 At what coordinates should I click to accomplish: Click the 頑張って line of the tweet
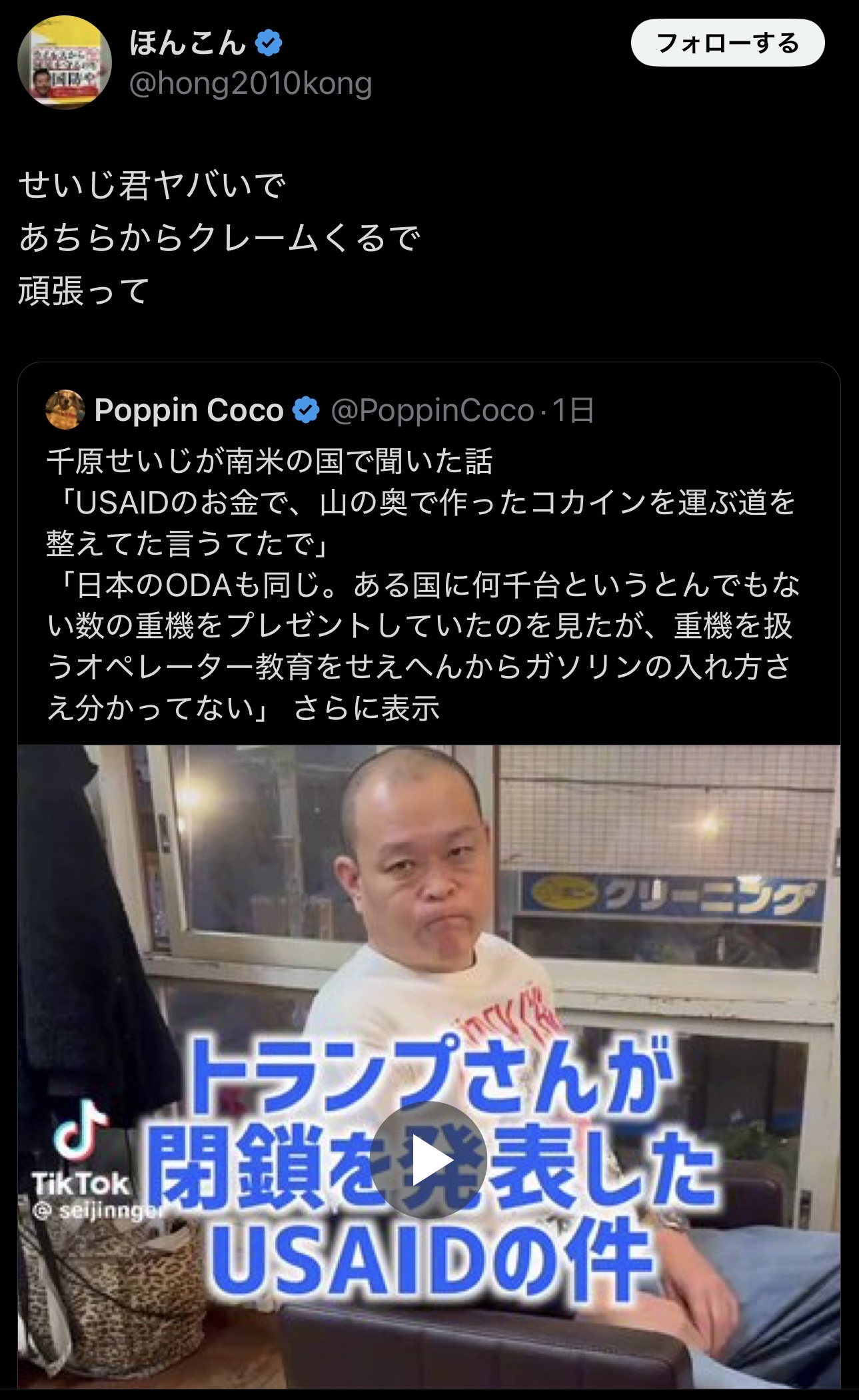coord(84,291)
